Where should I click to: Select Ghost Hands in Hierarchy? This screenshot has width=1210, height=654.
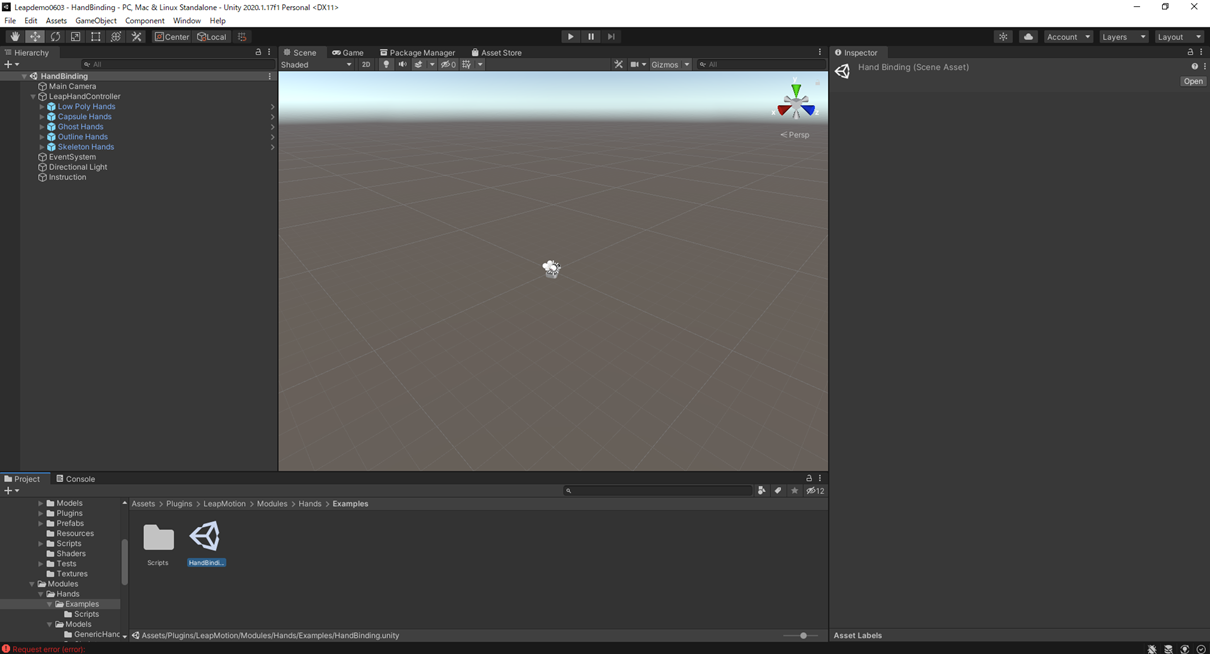80,127
